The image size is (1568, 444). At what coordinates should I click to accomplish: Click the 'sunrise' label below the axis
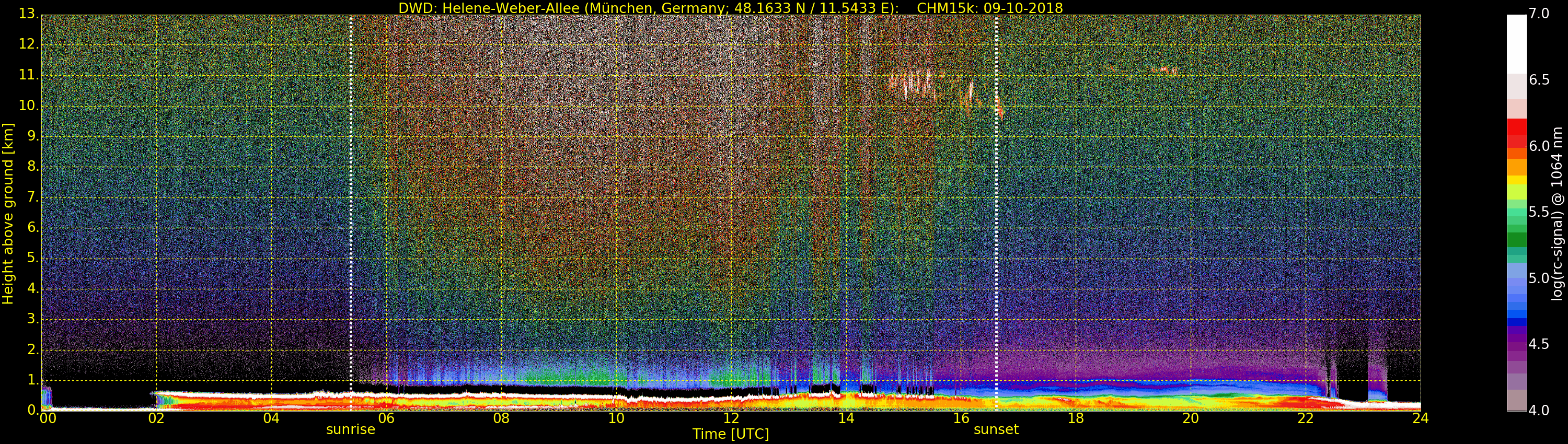pyautogui.click(x=351, y=429)
